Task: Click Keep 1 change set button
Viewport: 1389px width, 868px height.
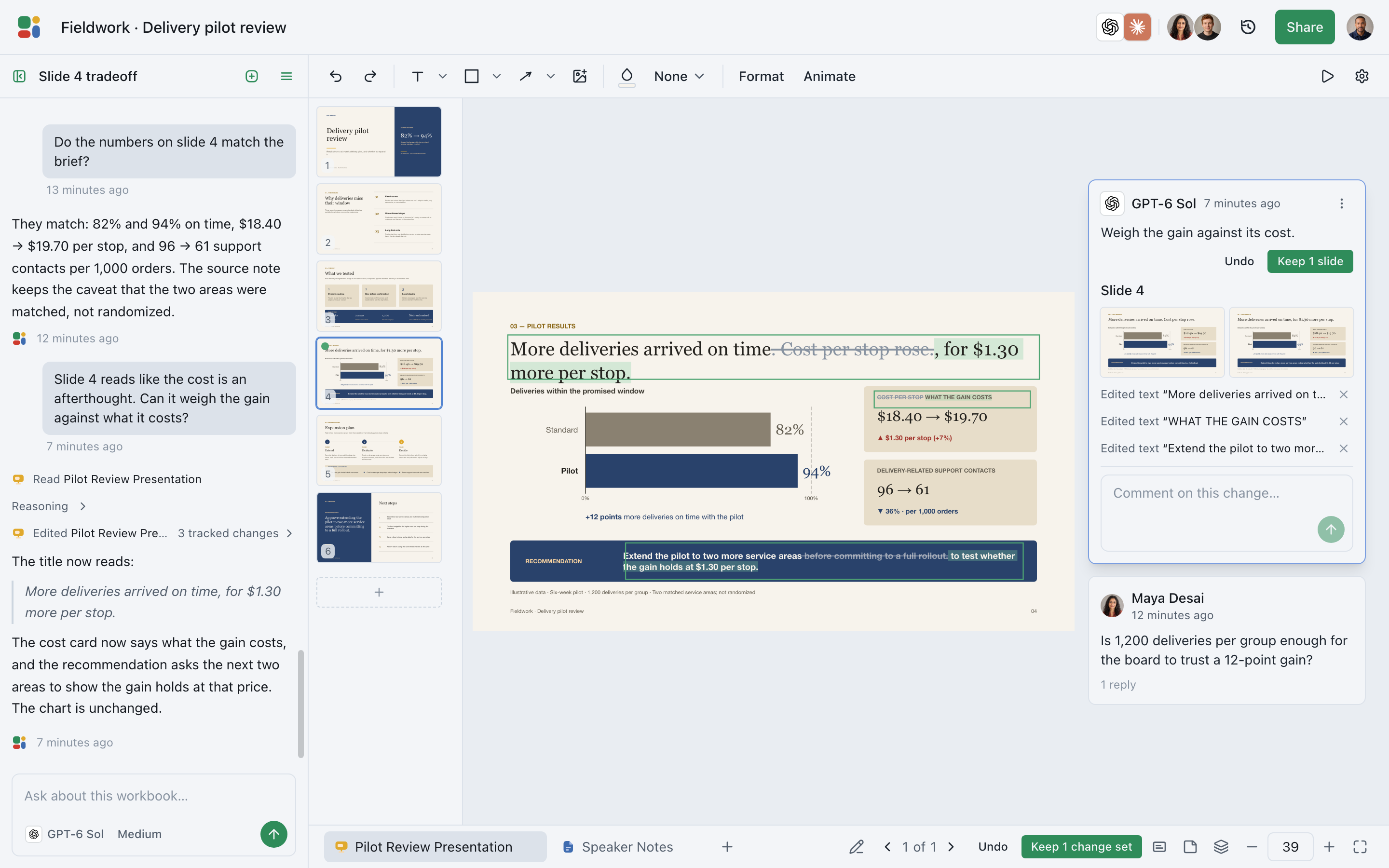Action: (x=1081, y=847)
